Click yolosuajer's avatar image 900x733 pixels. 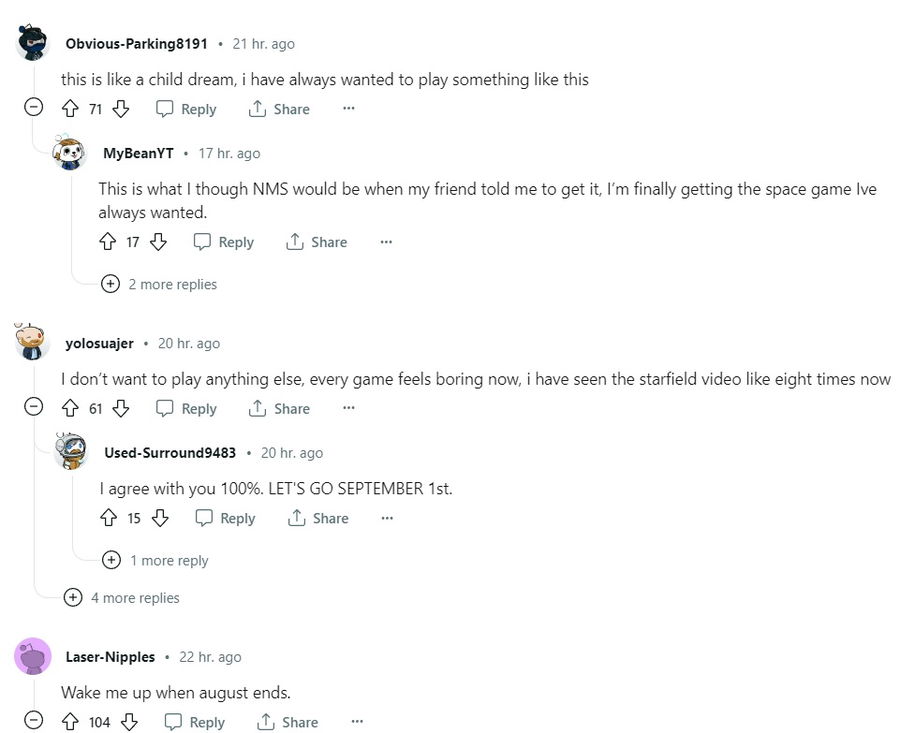[33, 342]
